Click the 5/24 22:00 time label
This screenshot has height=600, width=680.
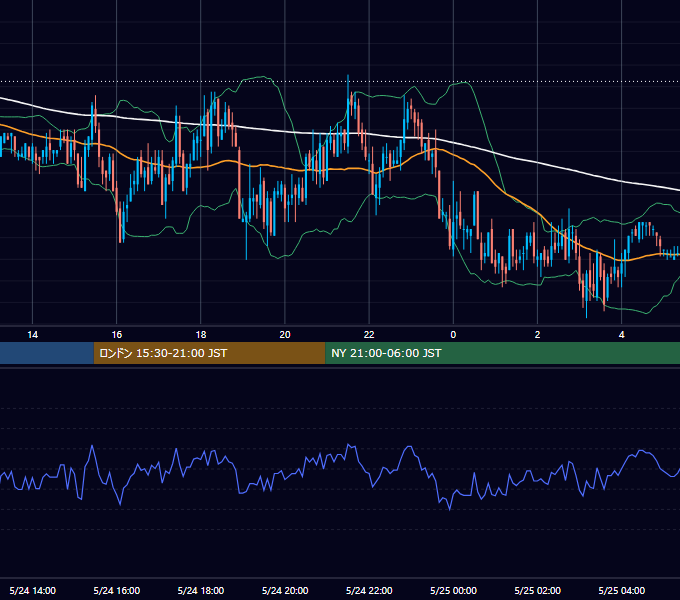point(369,590)
